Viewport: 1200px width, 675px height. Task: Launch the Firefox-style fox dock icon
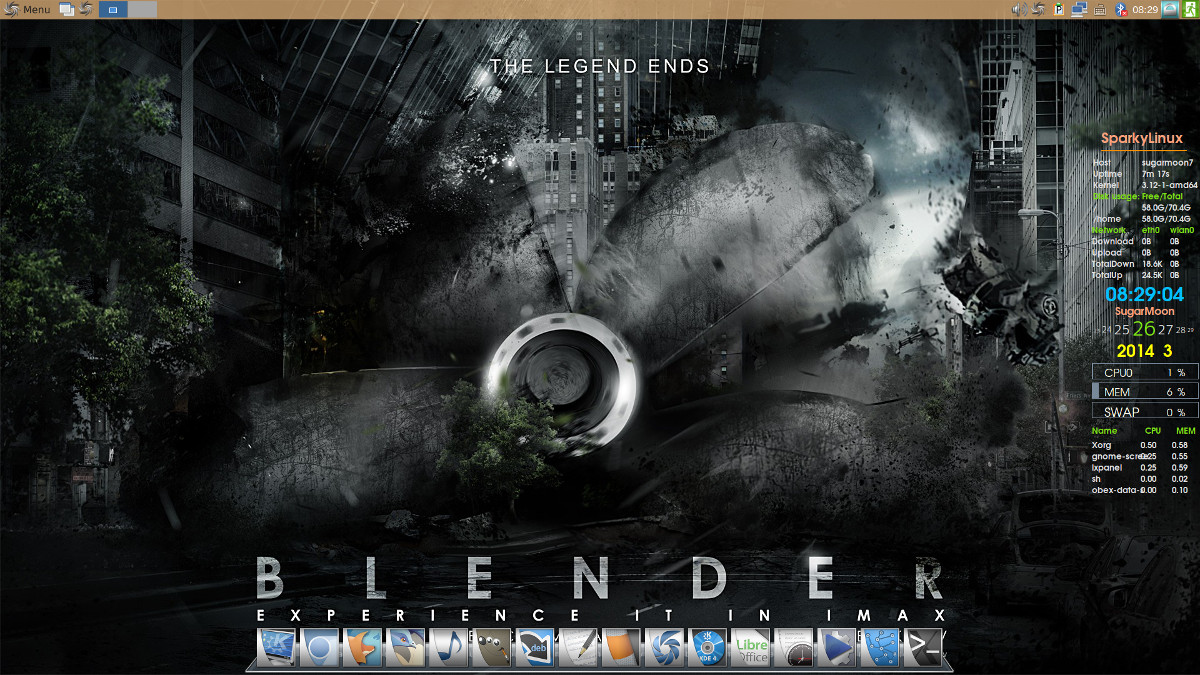(362, 649)
